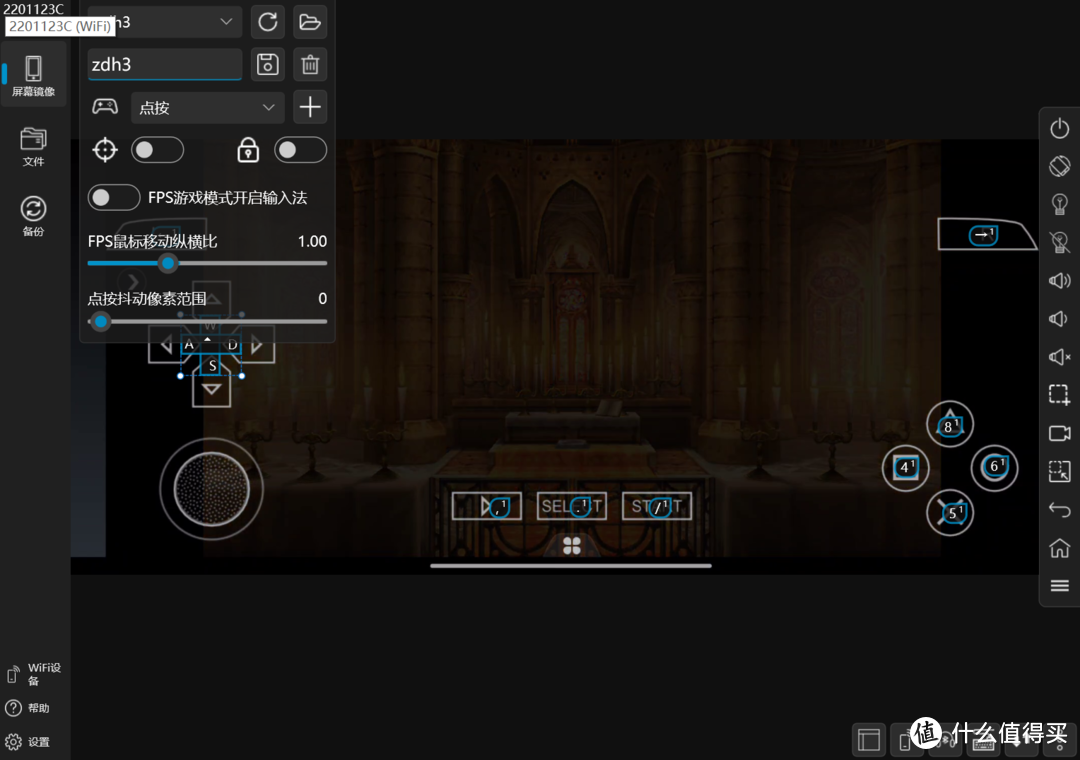1080x760 pixels.
Task: Adjust the 点按抖动像素范围 slider
Action: [x=101, y=321]
